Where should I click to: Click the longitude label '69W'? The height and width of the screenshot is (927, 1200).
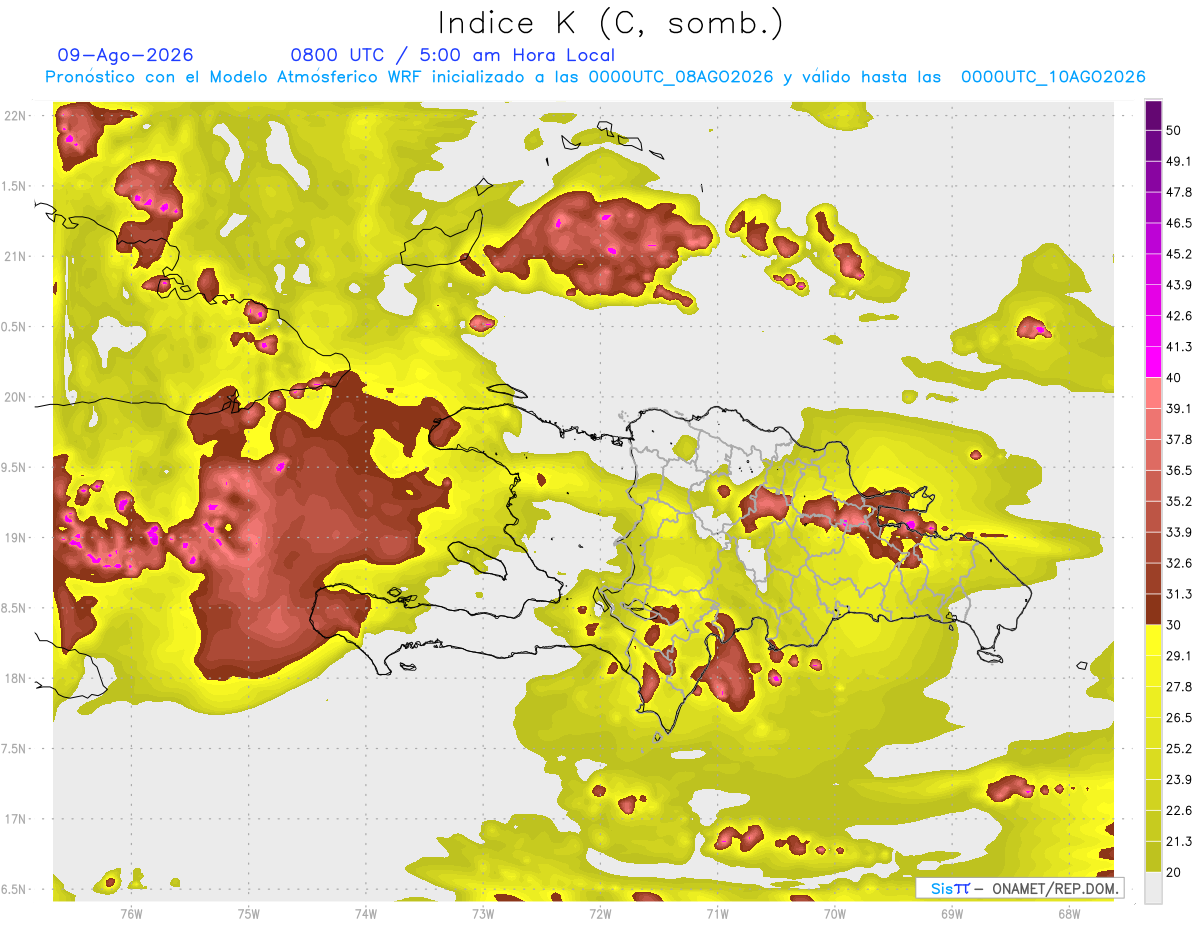[x=952, y=914]
